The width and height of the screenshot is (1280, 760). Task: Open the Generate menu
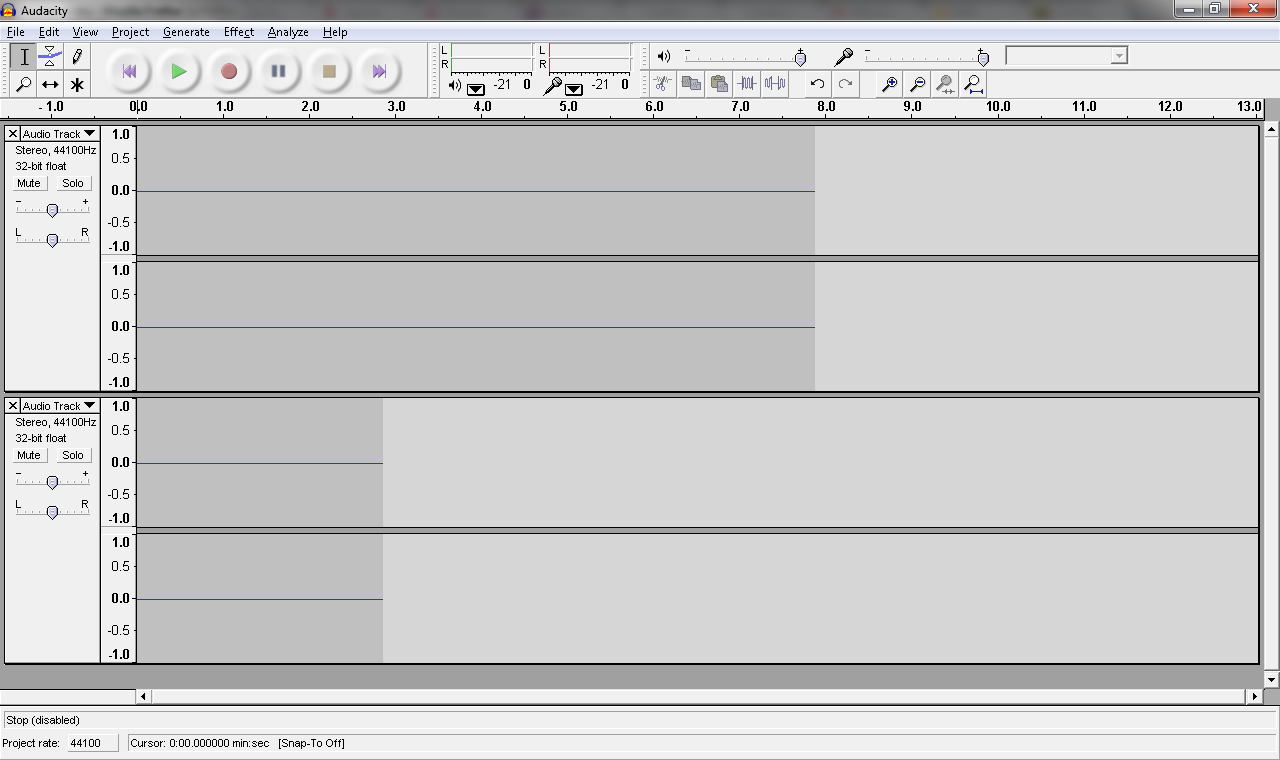click(x=186, y=32)
